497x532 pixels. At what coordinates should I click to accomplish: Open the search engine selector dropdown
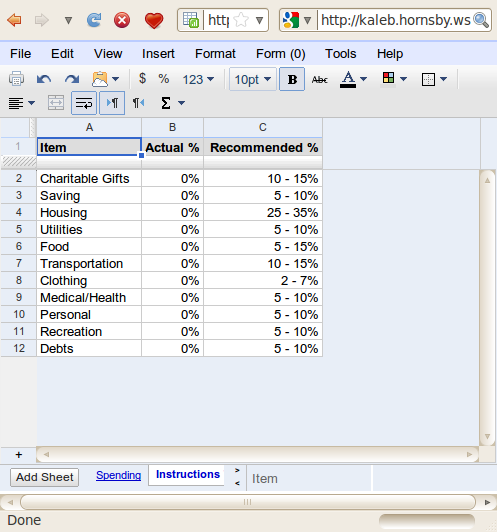point(307,20)
